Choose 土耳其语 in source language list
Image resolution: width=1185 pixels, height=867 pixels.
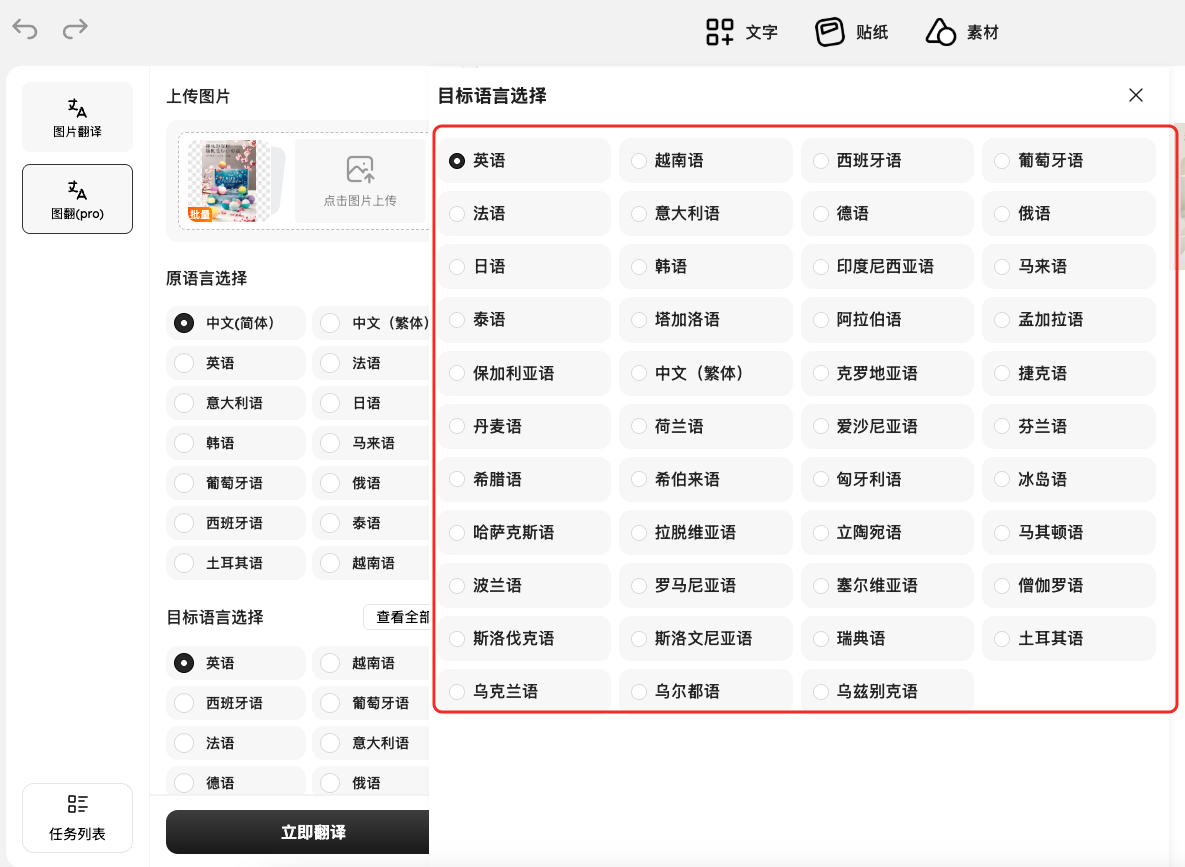click(x=236, y=563)
